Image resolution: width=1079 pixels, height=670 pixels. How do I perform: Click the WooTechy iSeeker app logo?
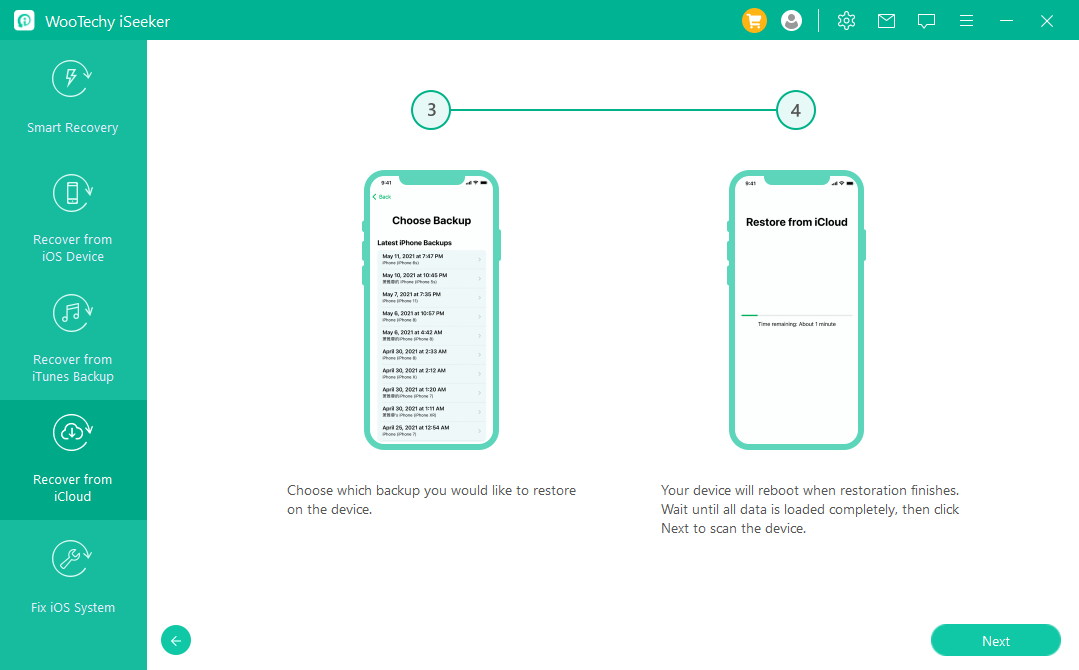pyautogui.click(x=24, y=21)
